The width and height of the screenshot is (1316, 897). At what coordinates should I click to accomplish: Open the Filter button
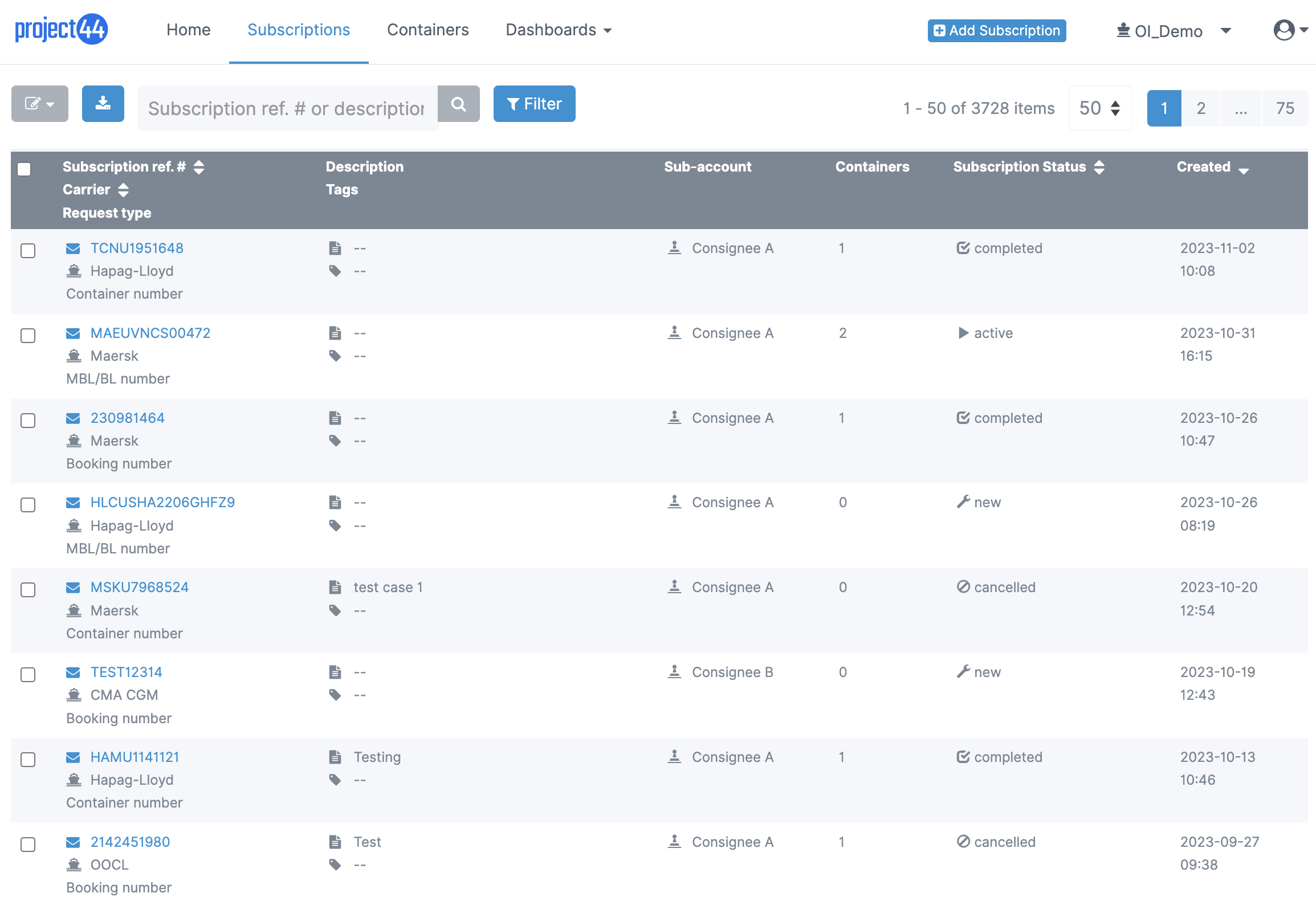(535, 104)
